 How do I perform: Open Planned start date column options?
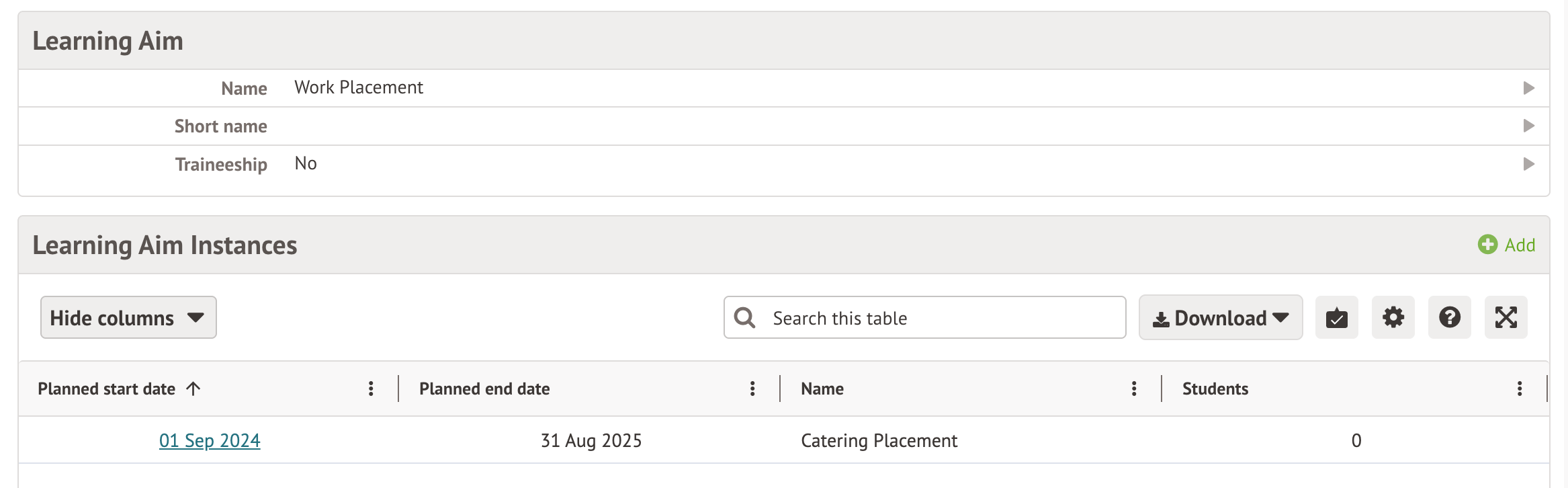pos(371,389)
